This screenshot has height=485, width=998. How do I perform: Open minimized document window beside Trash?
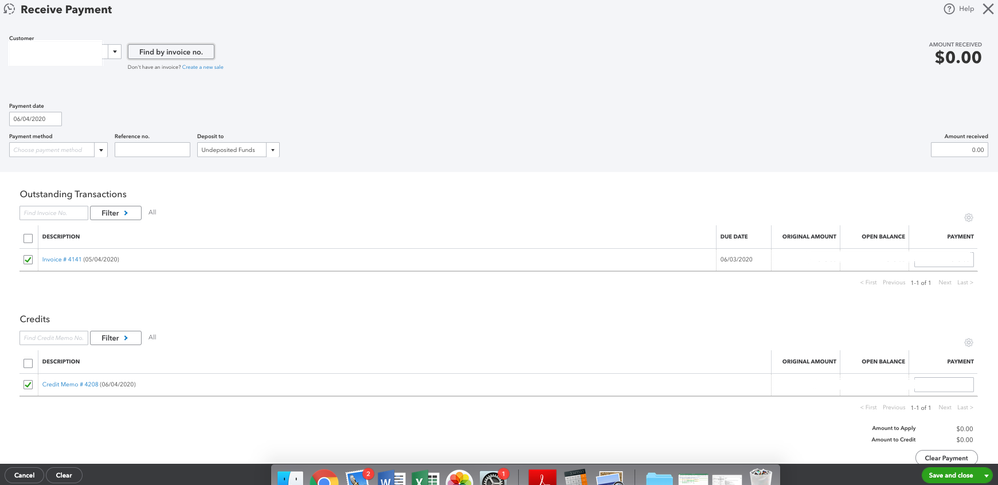[726, 479]
